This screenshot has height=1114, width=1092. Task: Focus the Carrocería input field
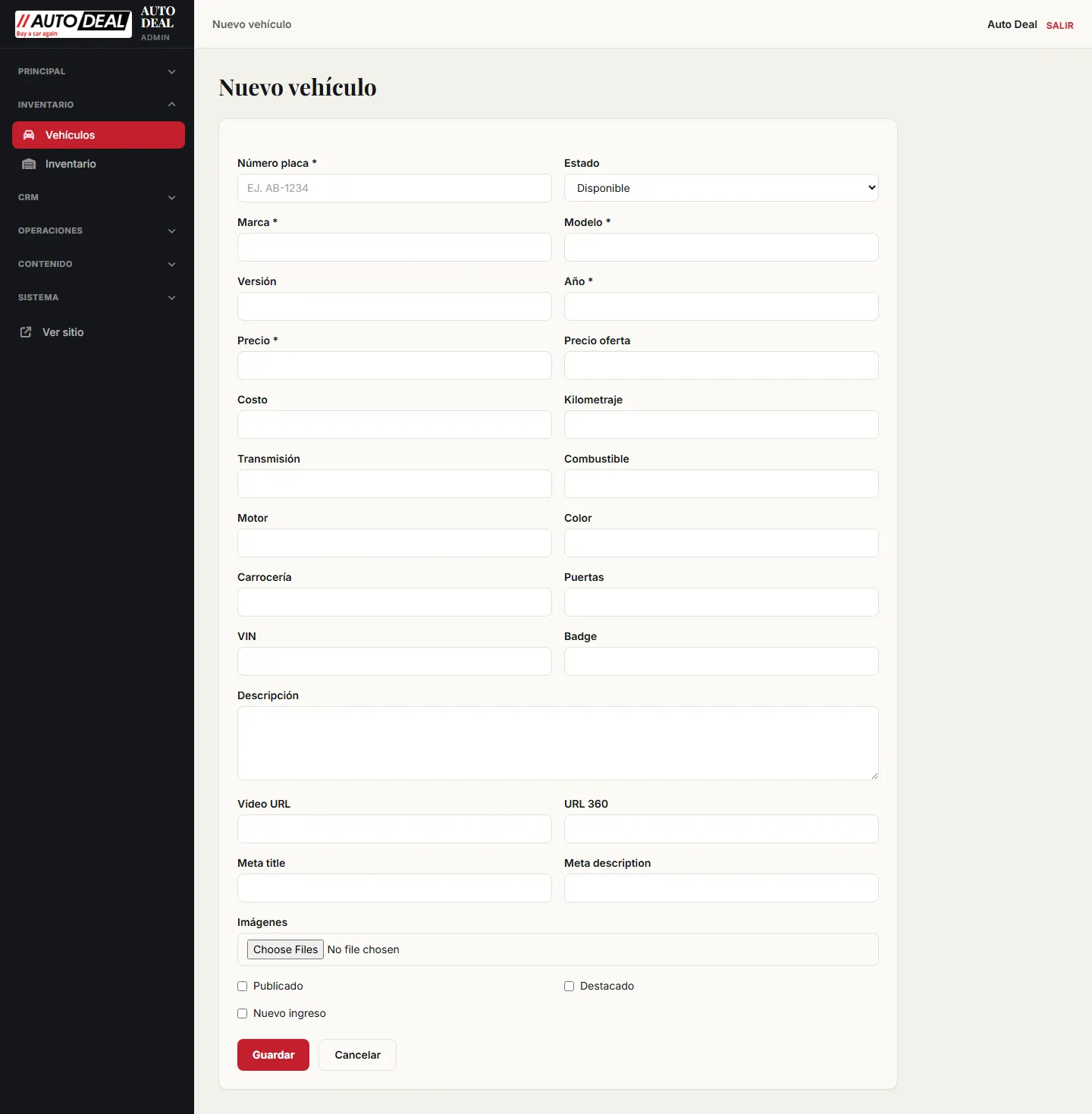(394, 602)
